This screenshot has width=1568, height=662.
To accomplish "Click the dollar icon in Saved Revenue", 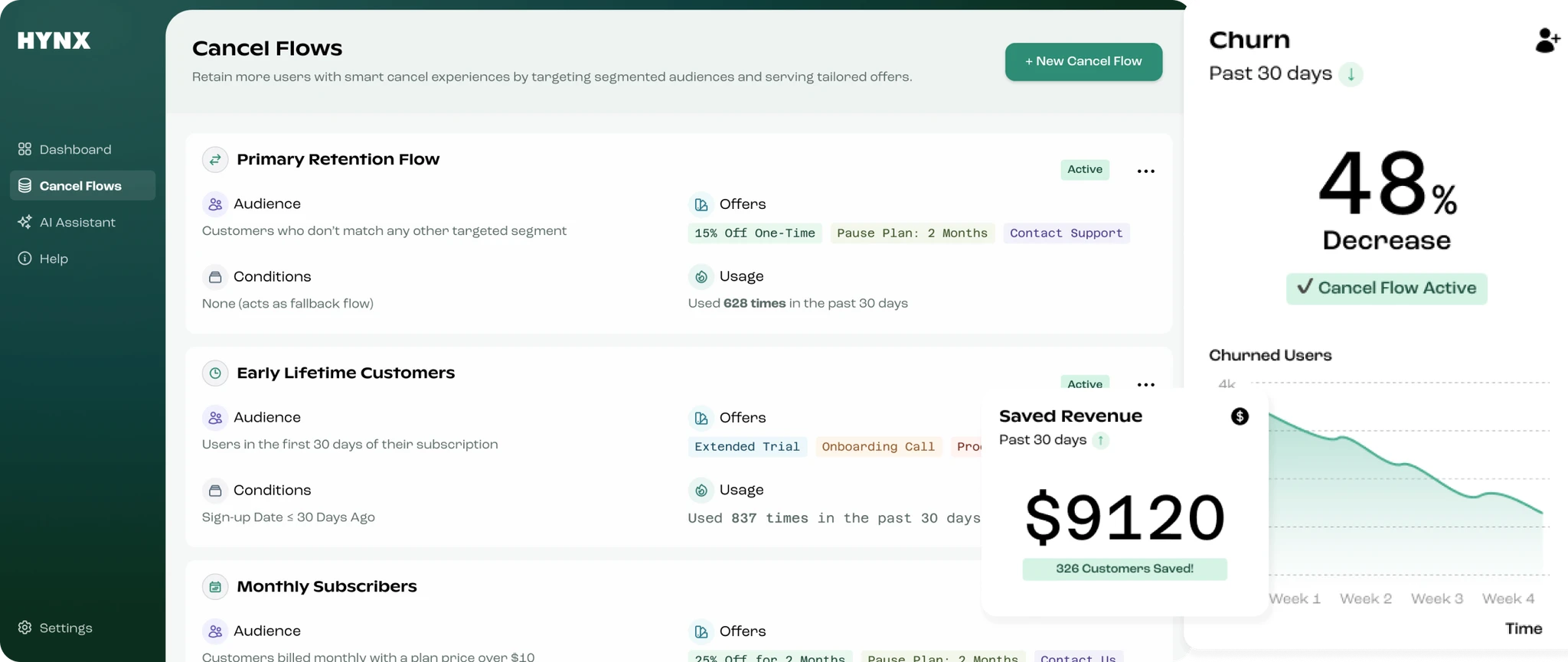I will pyautogui.click(x=1240, y=416).
